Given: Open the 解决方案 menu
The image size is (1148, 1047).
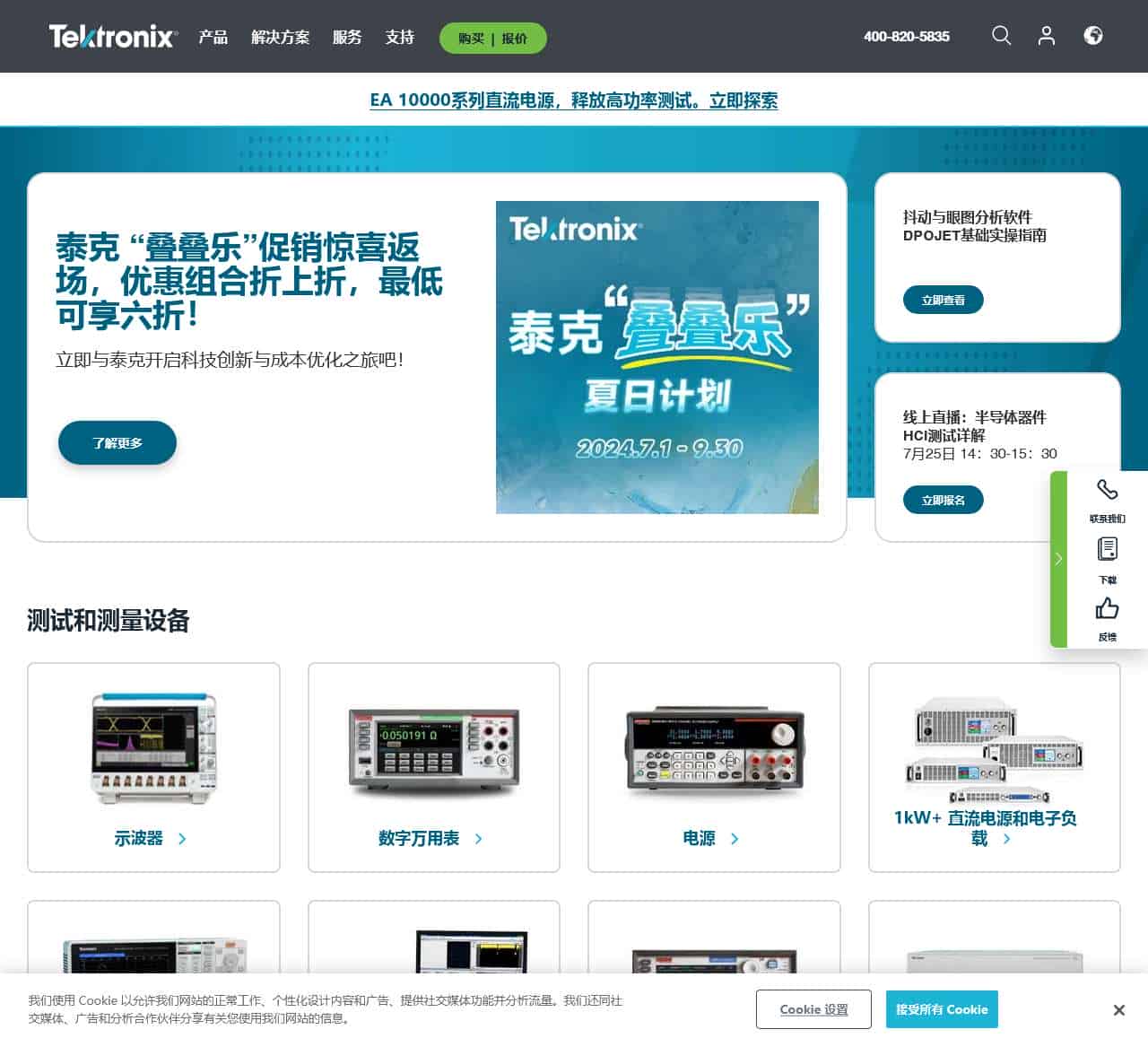Looking at the screenshot, I should [x=280, y=38].
